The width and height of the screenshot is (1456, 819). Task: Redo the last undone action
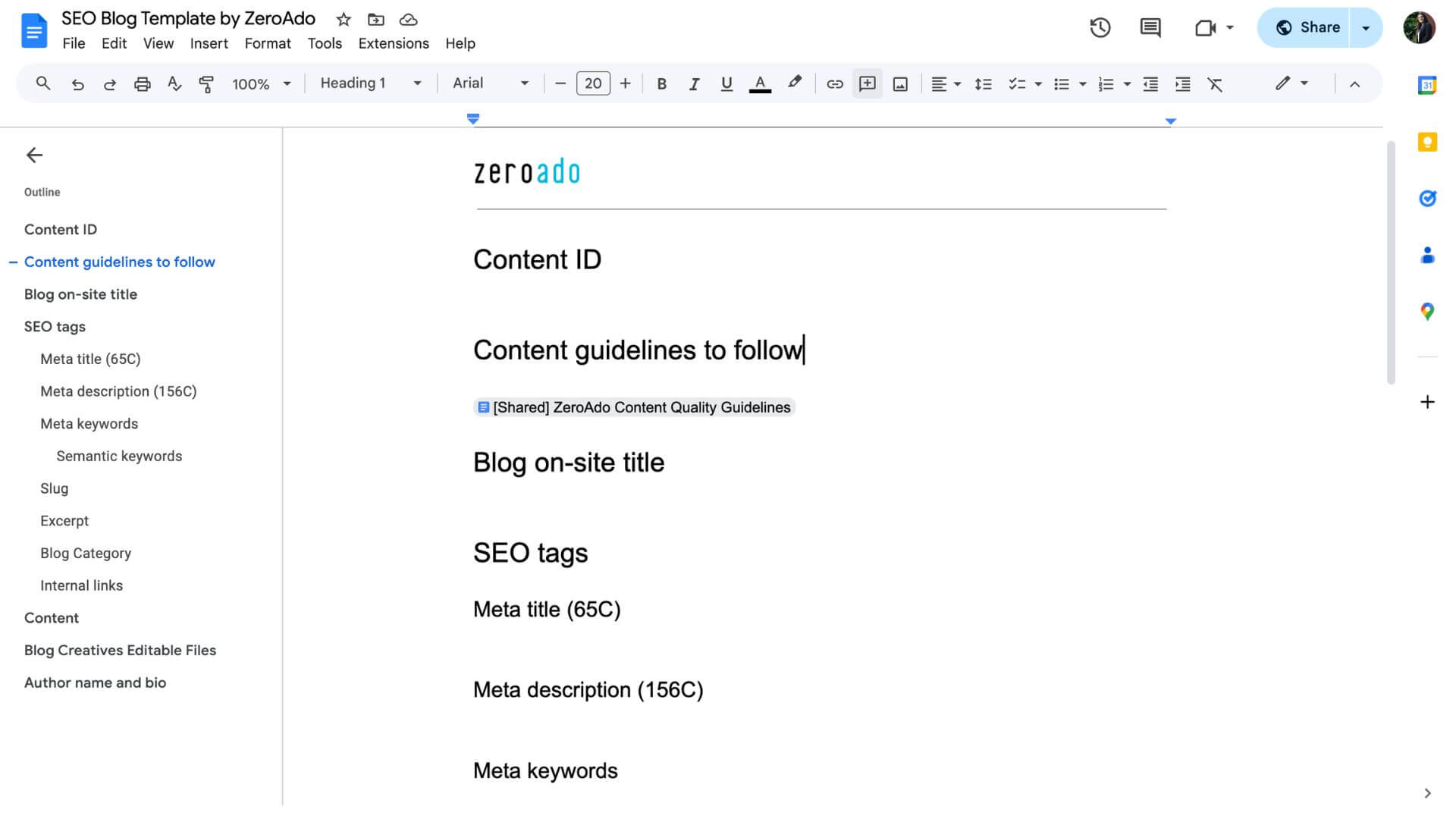[110, 83]
